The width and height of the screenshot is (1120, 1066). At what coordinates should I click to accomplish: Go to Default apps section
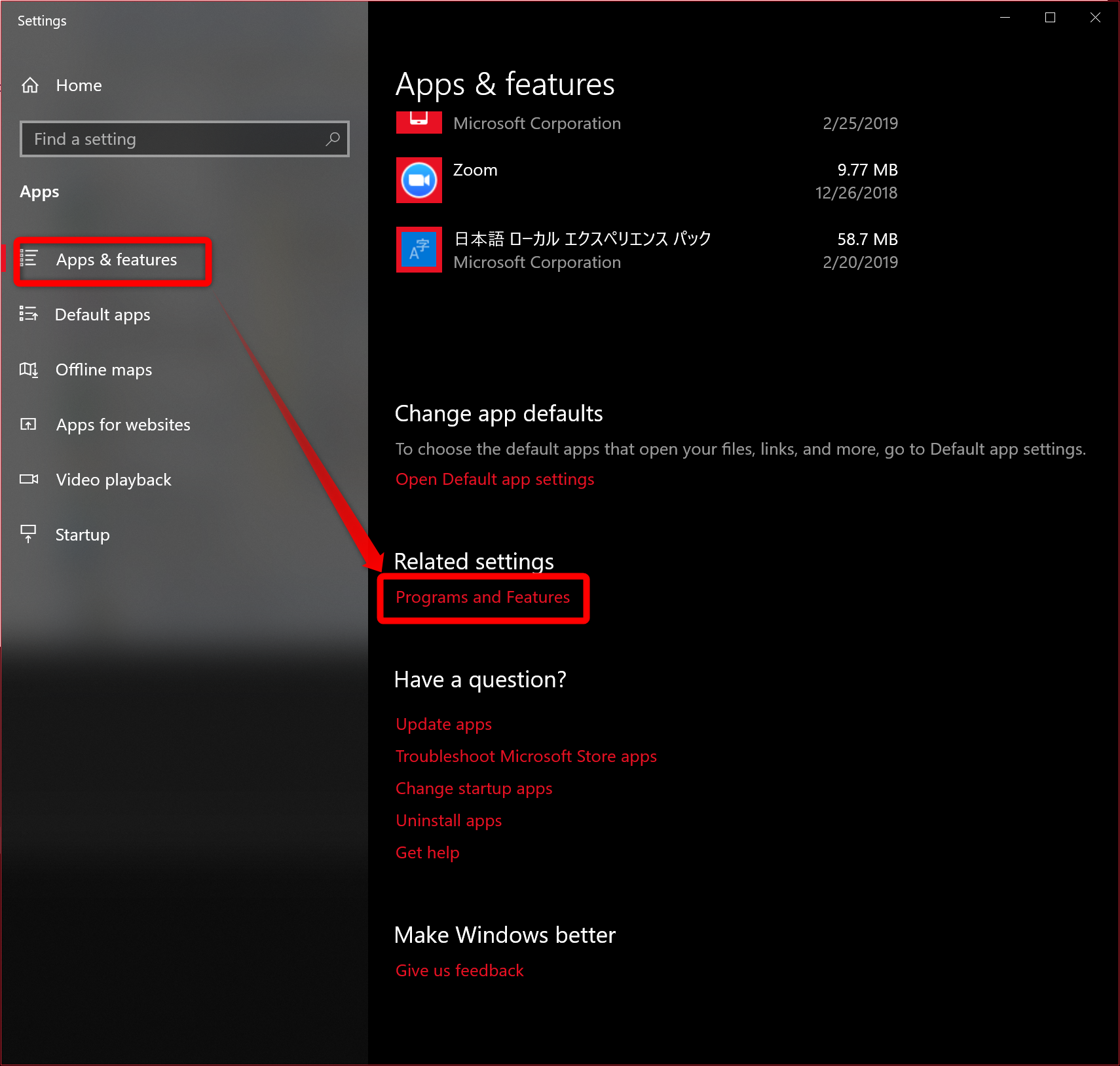point(103,314)
